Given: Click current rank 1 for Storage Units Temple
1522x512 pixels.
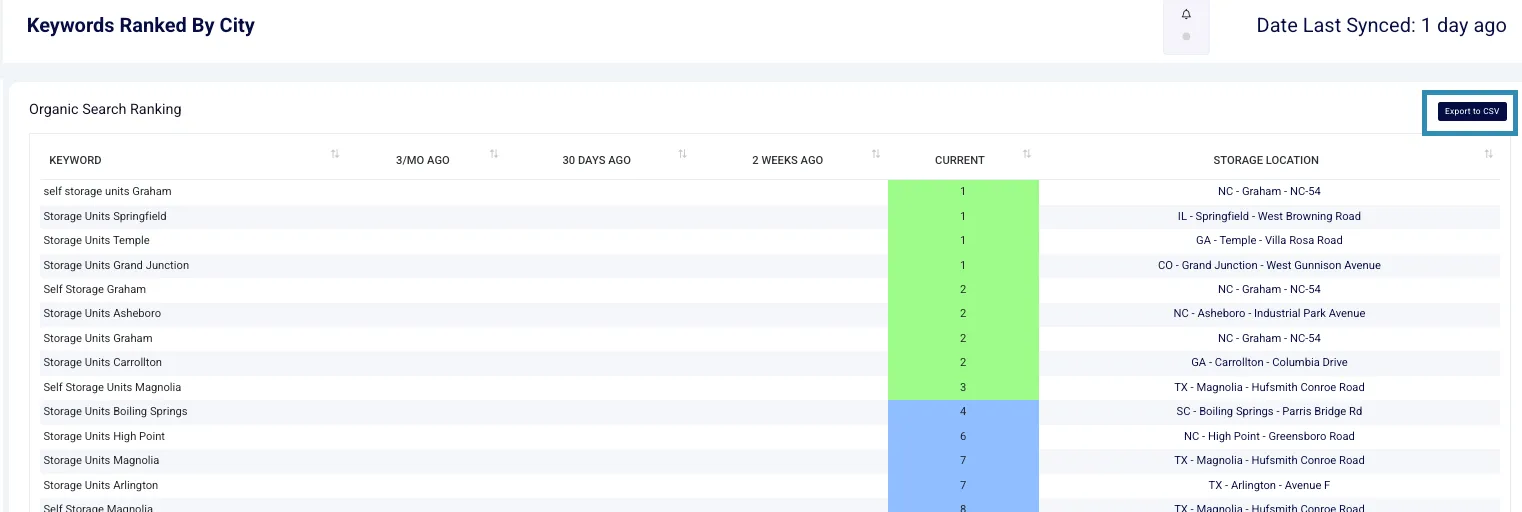Looking at the screenshot, I should click(x=963, y=240).
